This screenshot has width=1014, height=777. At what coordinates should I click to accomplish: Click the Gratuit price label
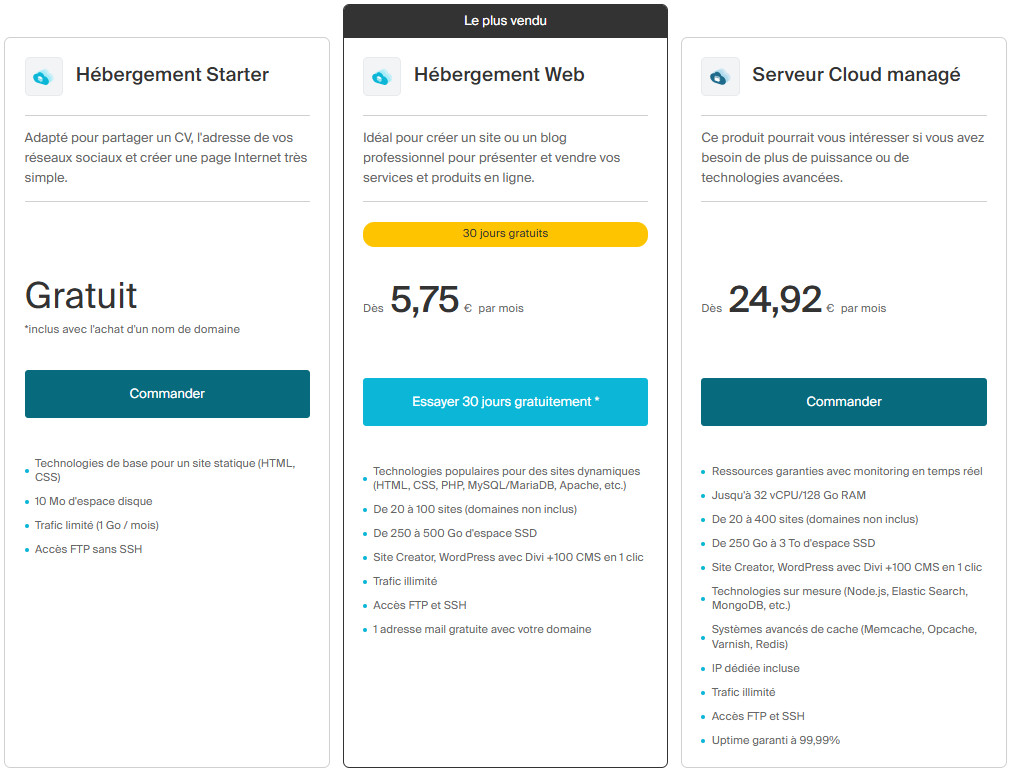81,296
